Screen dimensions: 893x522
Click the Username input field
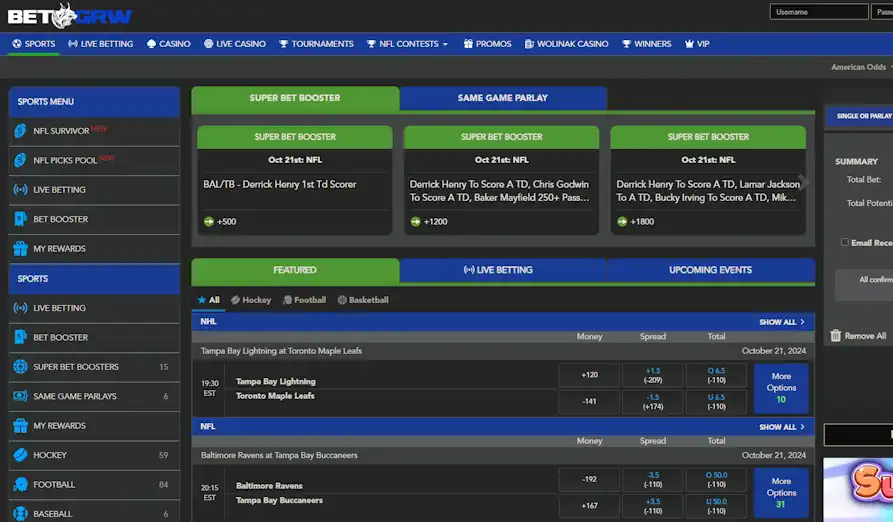819,12
